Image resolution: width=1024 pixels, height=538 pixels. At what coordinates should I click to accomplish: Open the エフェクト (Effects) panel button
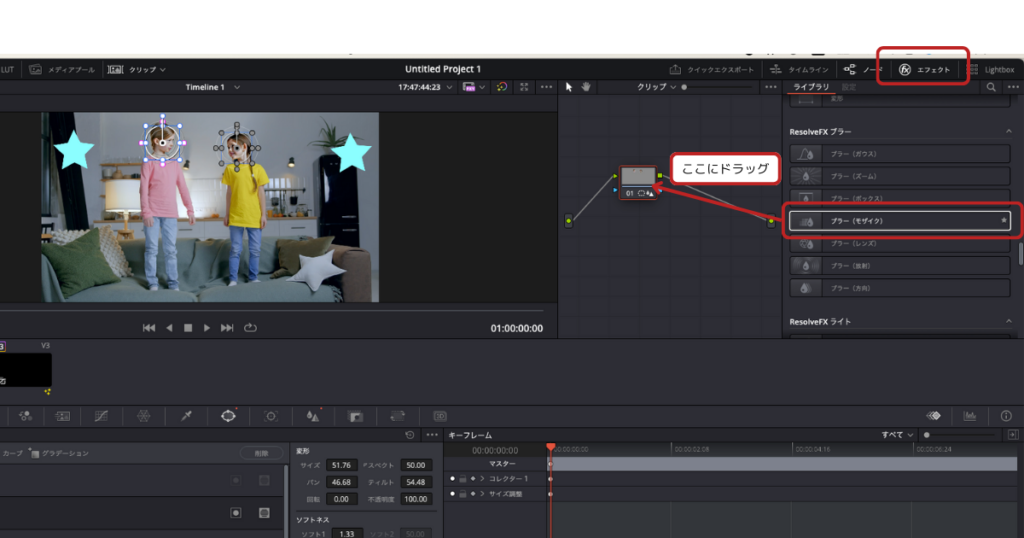(x=923, y=70)
